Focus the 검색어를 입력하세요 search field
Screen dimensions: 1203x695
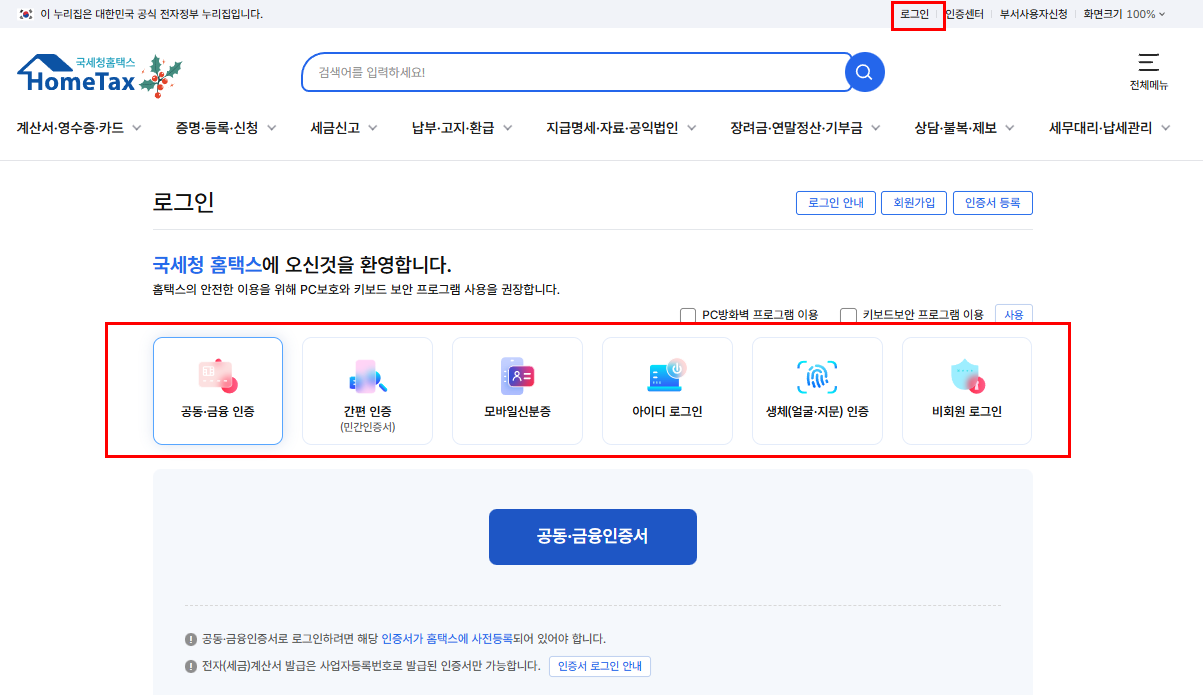click(577, 72)
